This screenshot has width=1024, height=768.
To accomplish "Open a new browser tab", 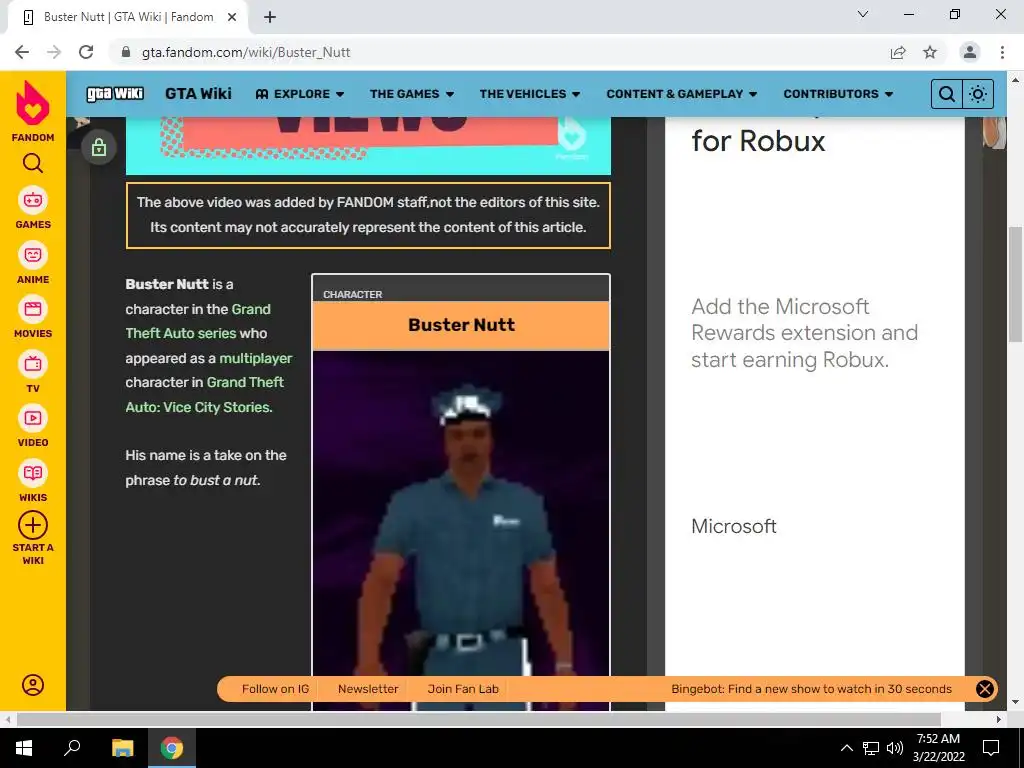I will tap(270, 17).
